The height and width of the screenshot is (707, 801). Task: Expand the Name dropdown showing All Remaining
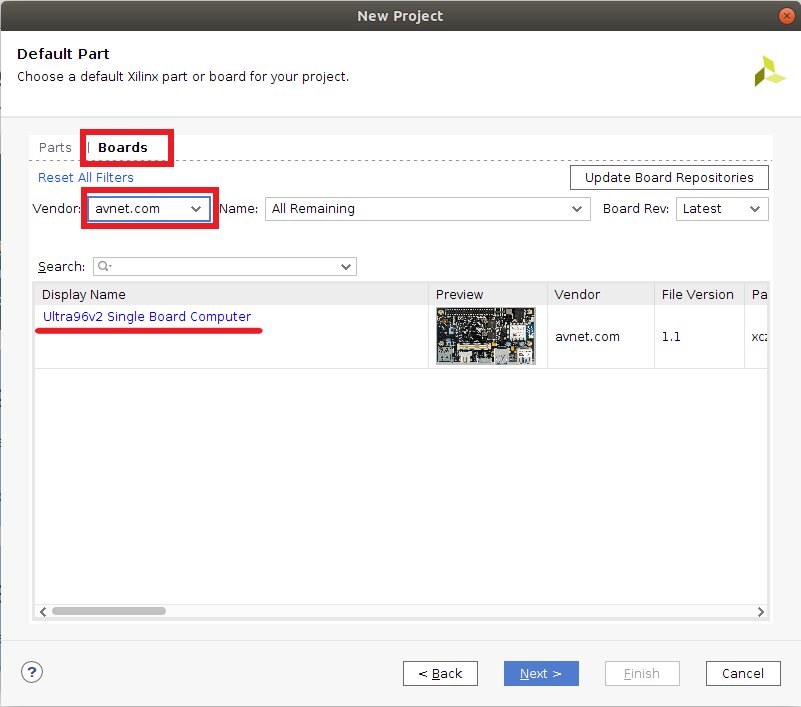426,209
